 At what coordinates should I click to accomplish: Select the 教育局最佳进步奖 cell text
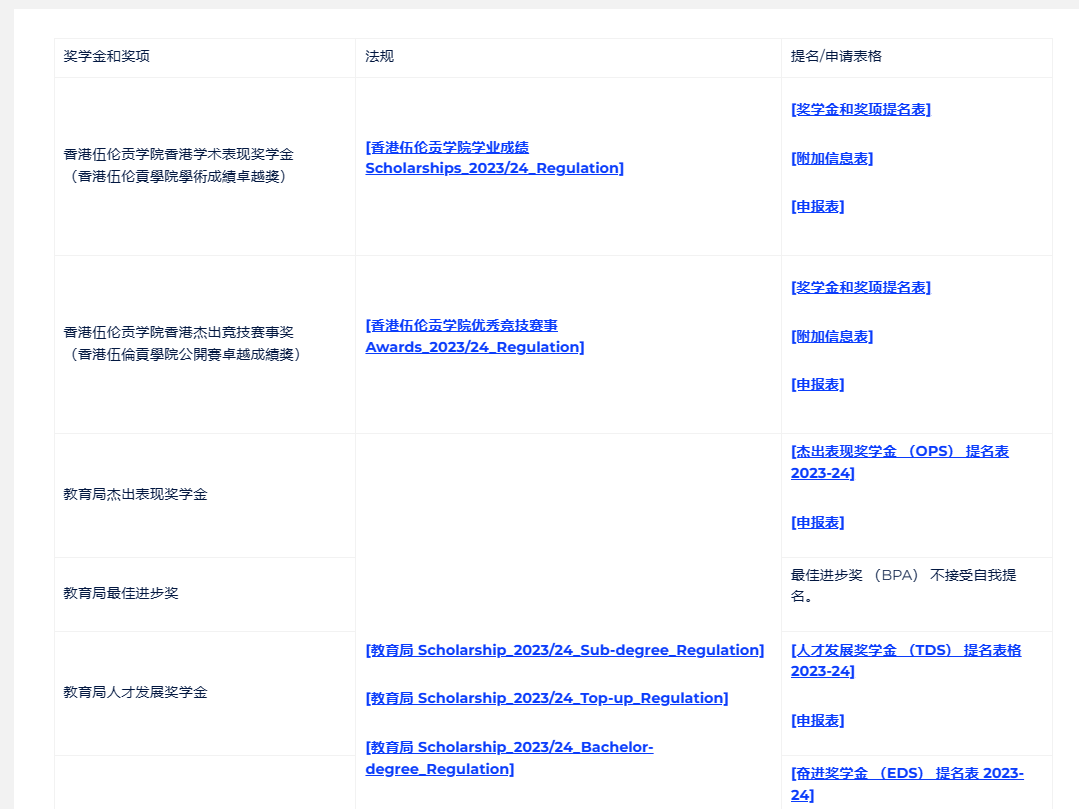coord(121,594)
